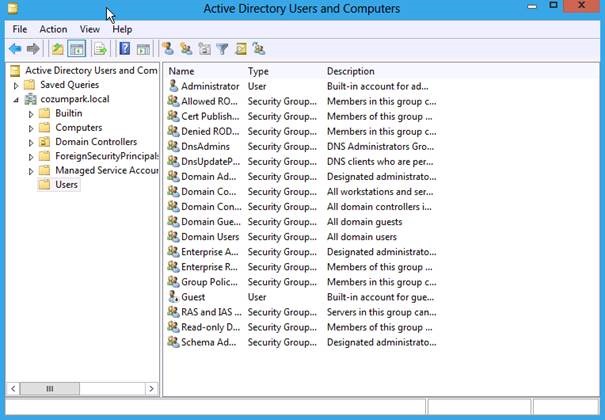
Task: Select the Domain Con... group name
Action: click(x=211, y=207)
